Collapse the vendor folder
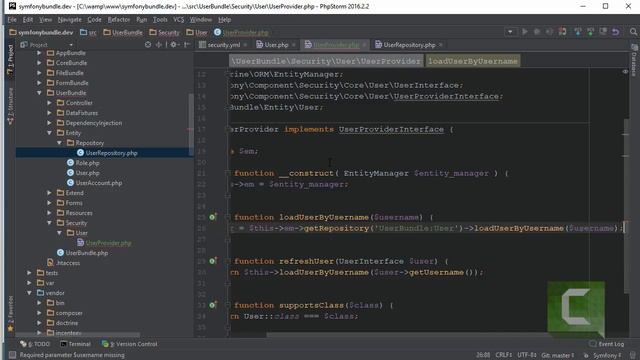 [x=29, y=293]
